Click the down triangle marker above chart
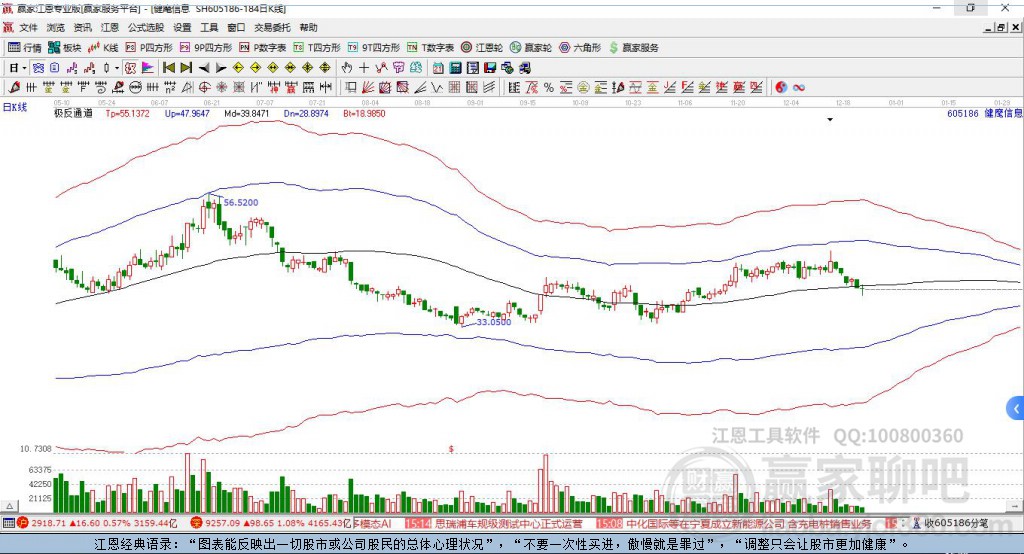Viewport: 1024px width, 554px height. click(830, 120)
